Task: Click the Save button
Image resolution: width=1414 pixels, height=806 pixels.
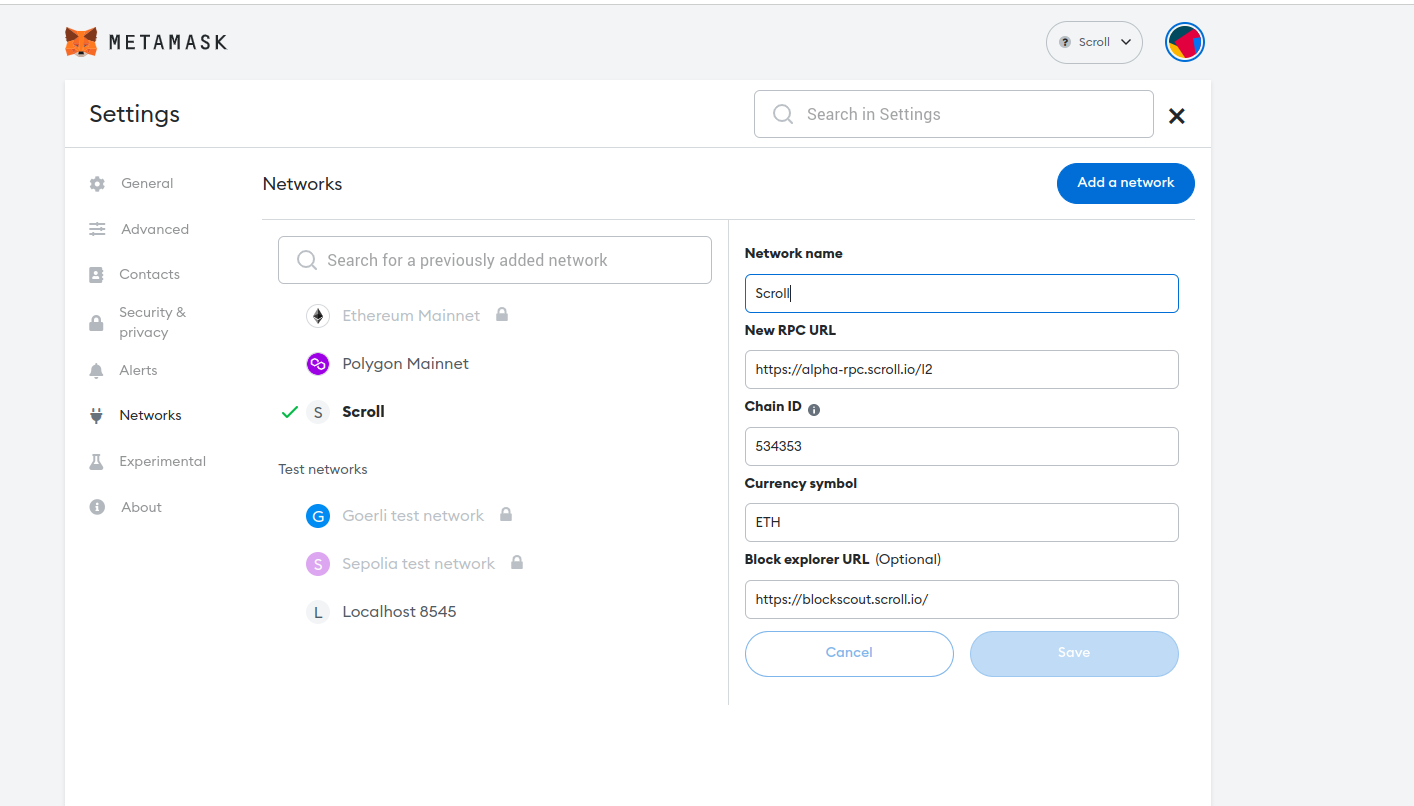Action: [1074, 653]
